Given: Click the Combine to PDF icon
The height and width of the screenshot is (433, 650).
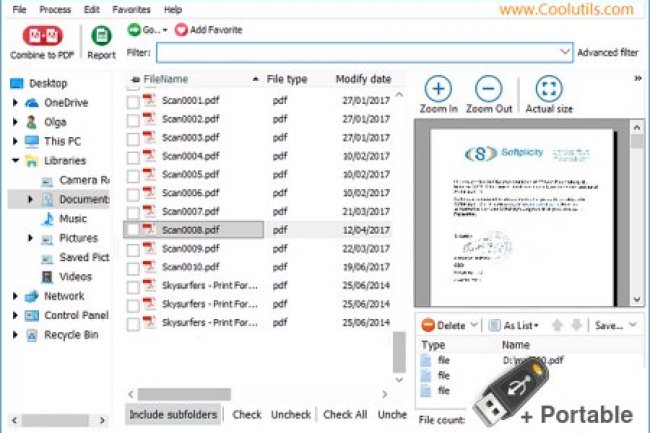Looking at the screenshot, I should 42,36.
